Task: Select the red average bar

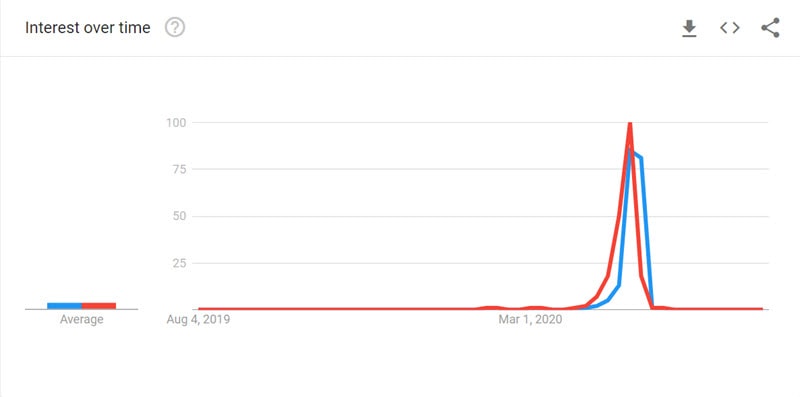Action: (x=99, y=306)
